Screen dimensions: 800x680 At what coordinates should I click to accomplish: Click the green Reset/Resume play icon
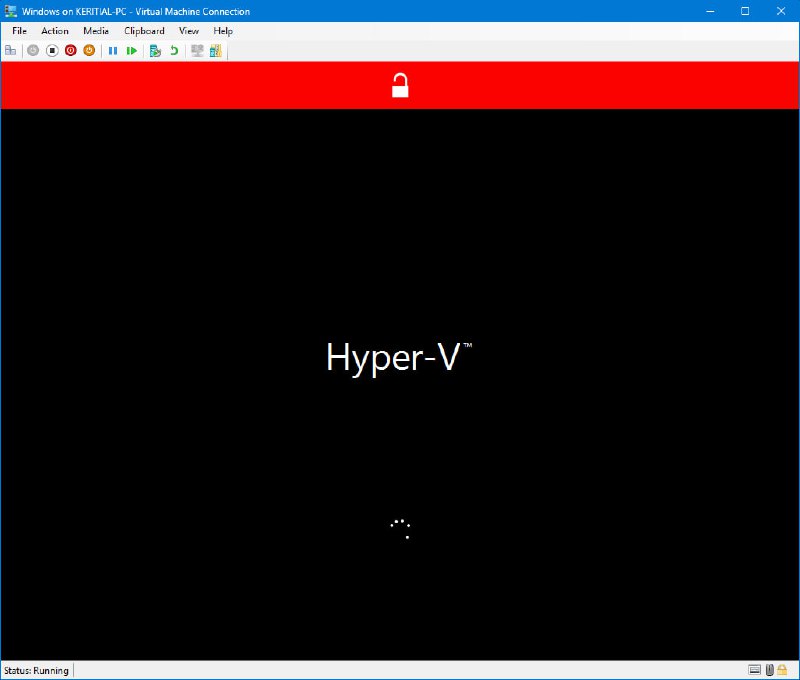coord(131,50)
